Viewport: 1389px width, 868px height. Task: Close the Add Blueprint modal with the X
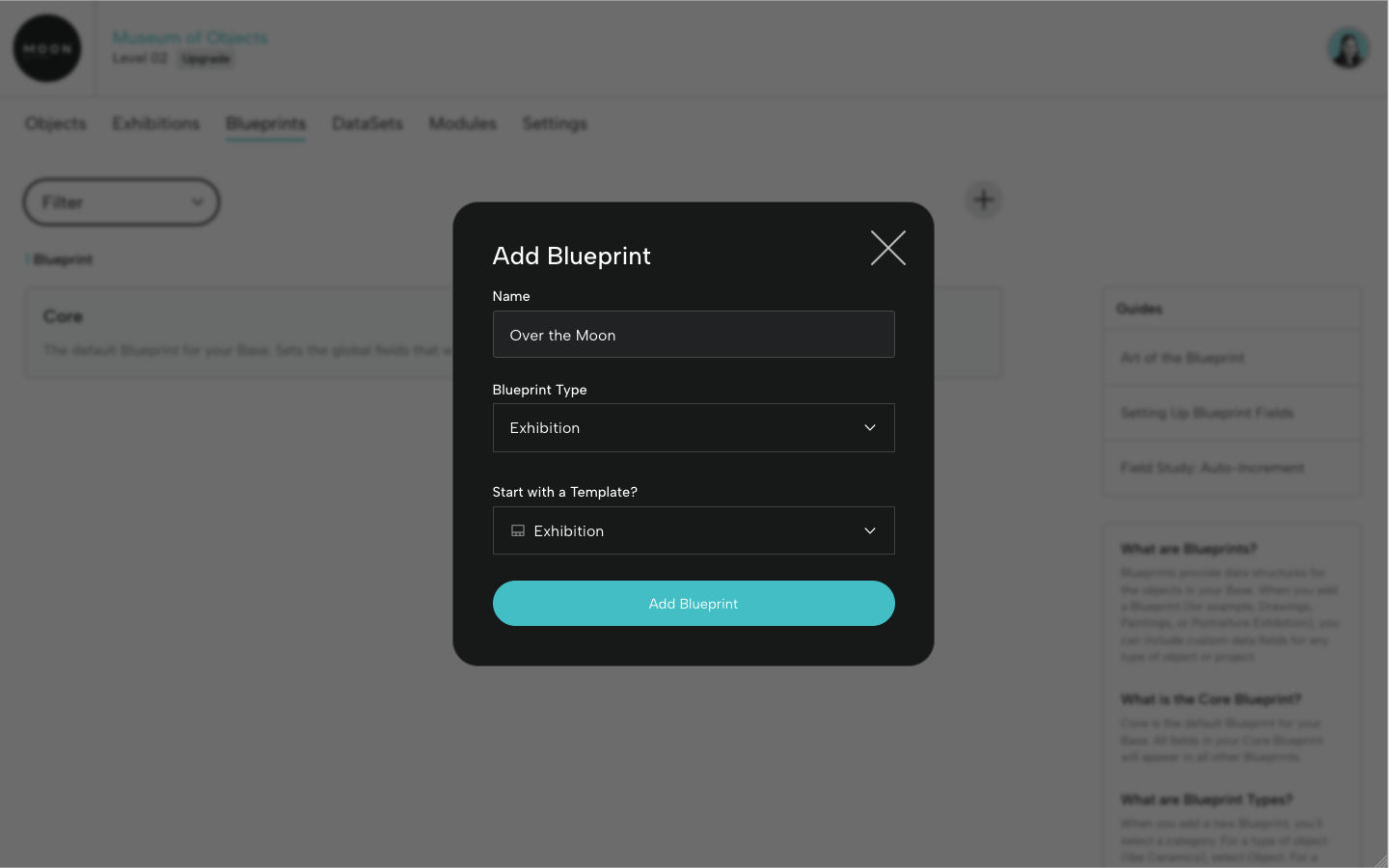click(x=887, y=248)
